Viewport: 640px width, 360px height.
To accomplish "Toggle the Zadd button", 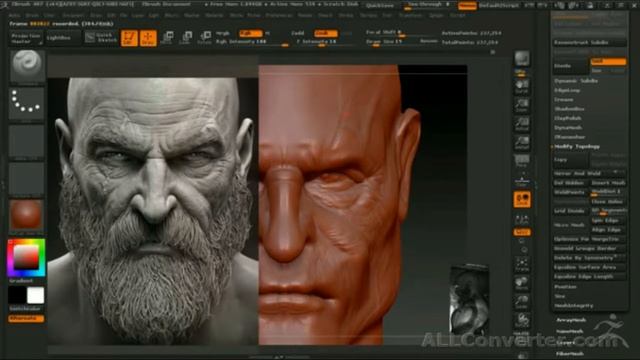I will point(298,33).
